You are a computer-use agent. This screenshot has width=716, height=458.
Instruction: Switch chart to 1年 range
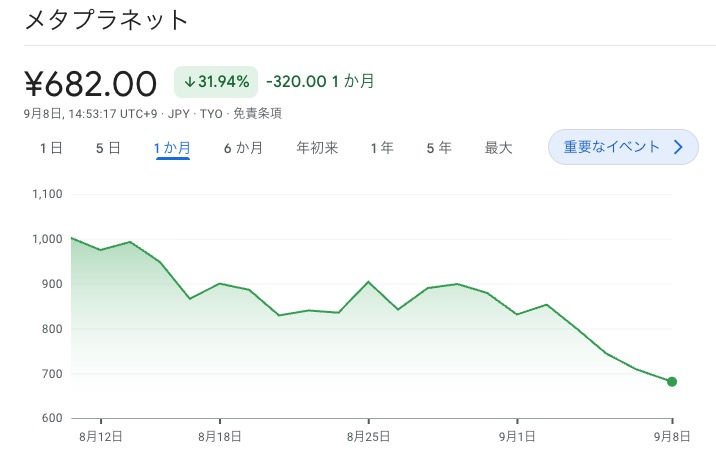tap(381, 148)
